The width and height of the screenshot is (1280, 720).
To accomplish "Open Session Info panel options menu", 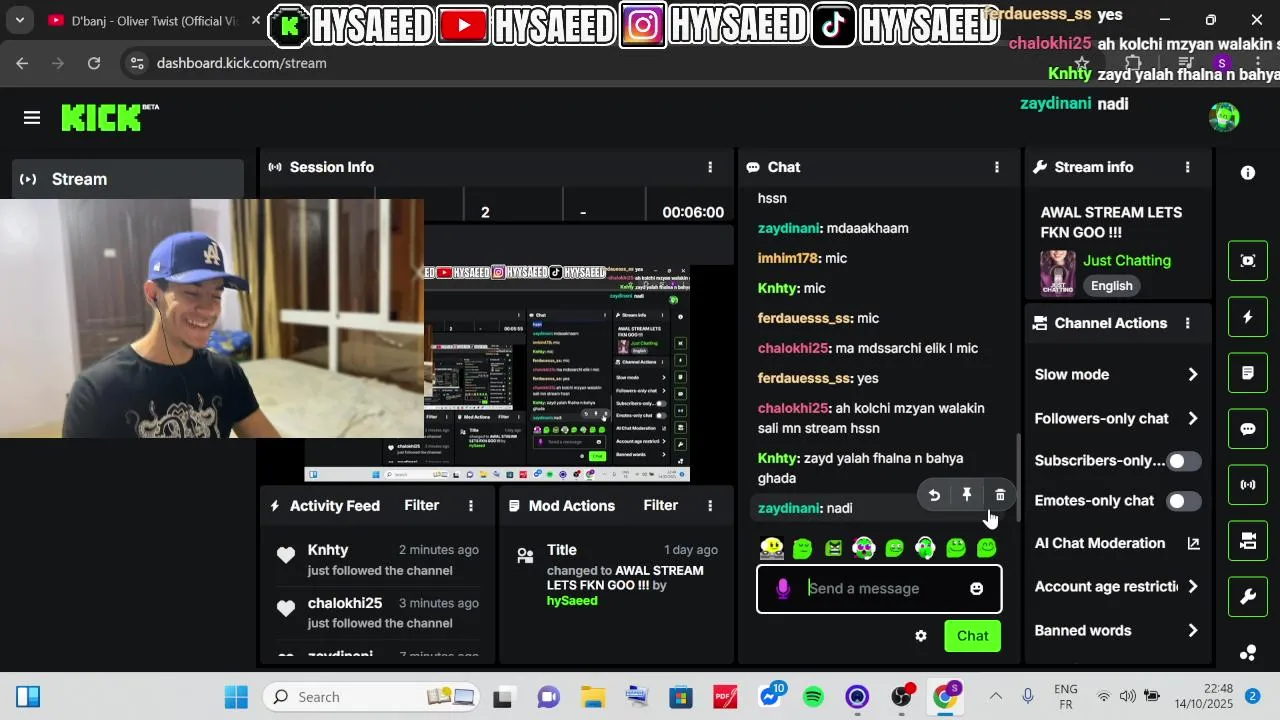I will click(710, 167).
